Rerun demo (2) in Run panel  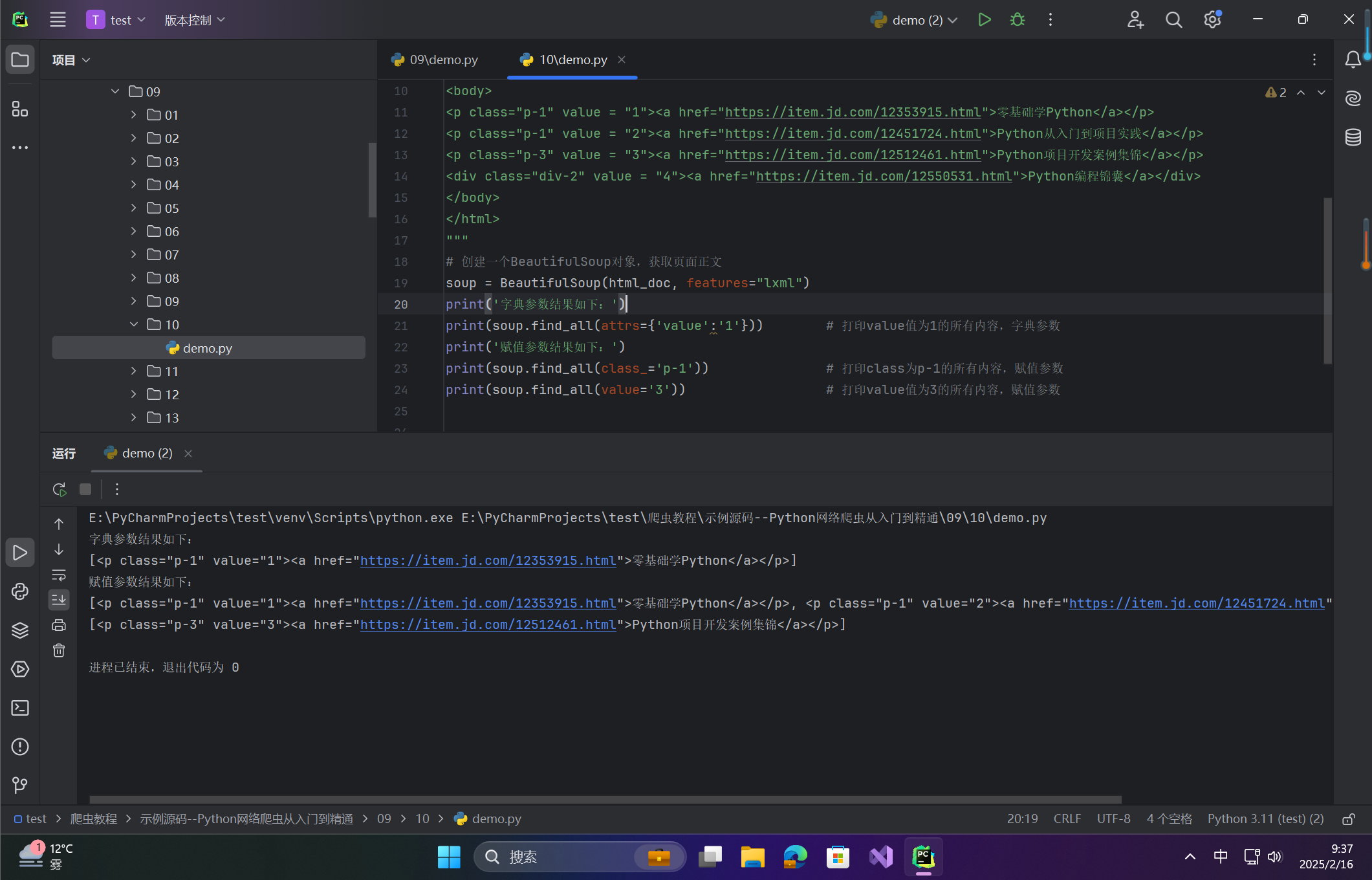point(60,489)
